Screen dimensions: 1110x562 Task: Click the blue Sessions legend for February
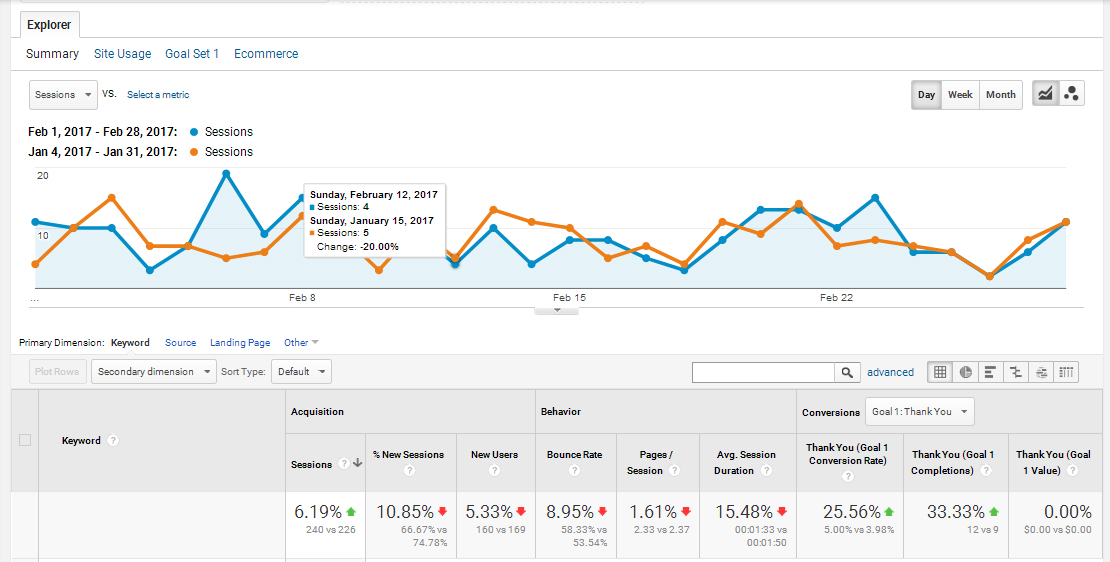click(x=222, y=132)
